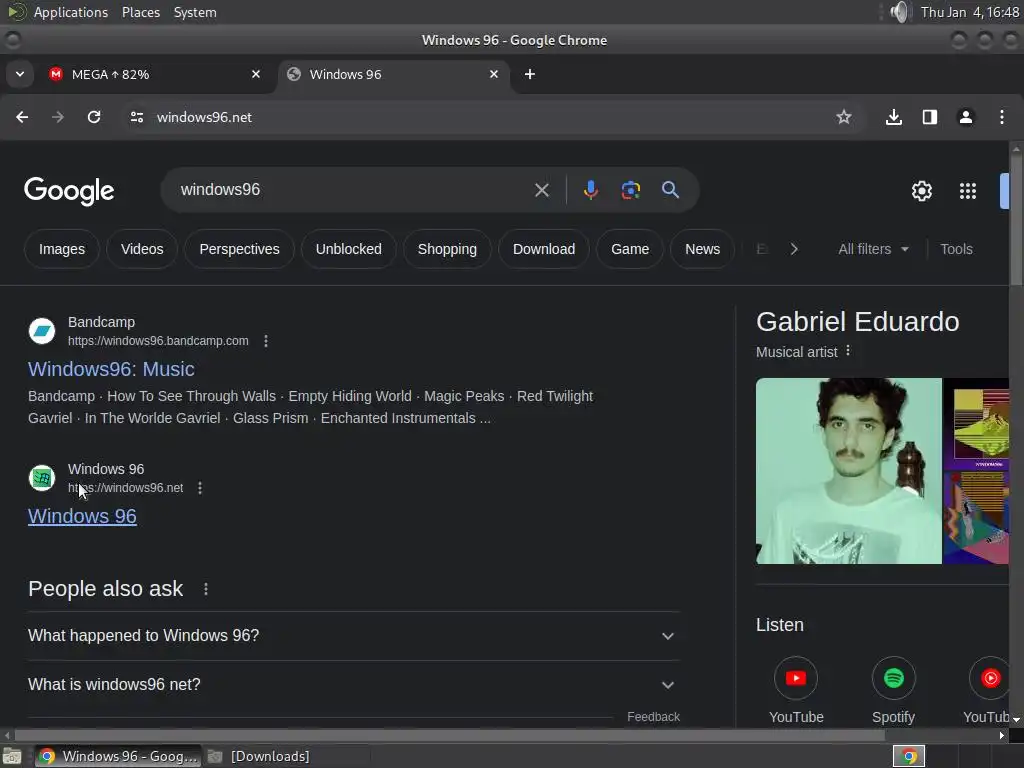Go back to the previous page

pos(22,117)
